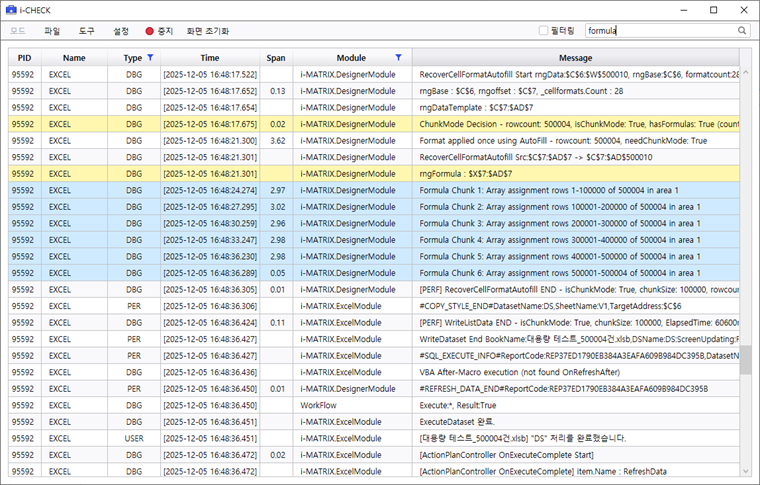Screen dimensions: 760x485
Task: Select the ChunkMode Decision log row
Action: (x=575, y=124)
